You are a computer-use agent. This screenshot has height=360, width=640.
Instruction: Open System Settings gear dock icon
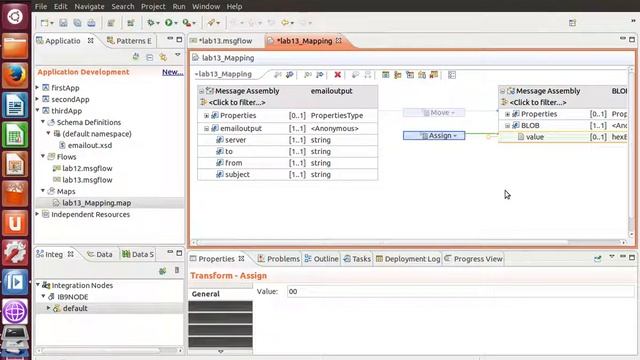(x=15, y=252)
